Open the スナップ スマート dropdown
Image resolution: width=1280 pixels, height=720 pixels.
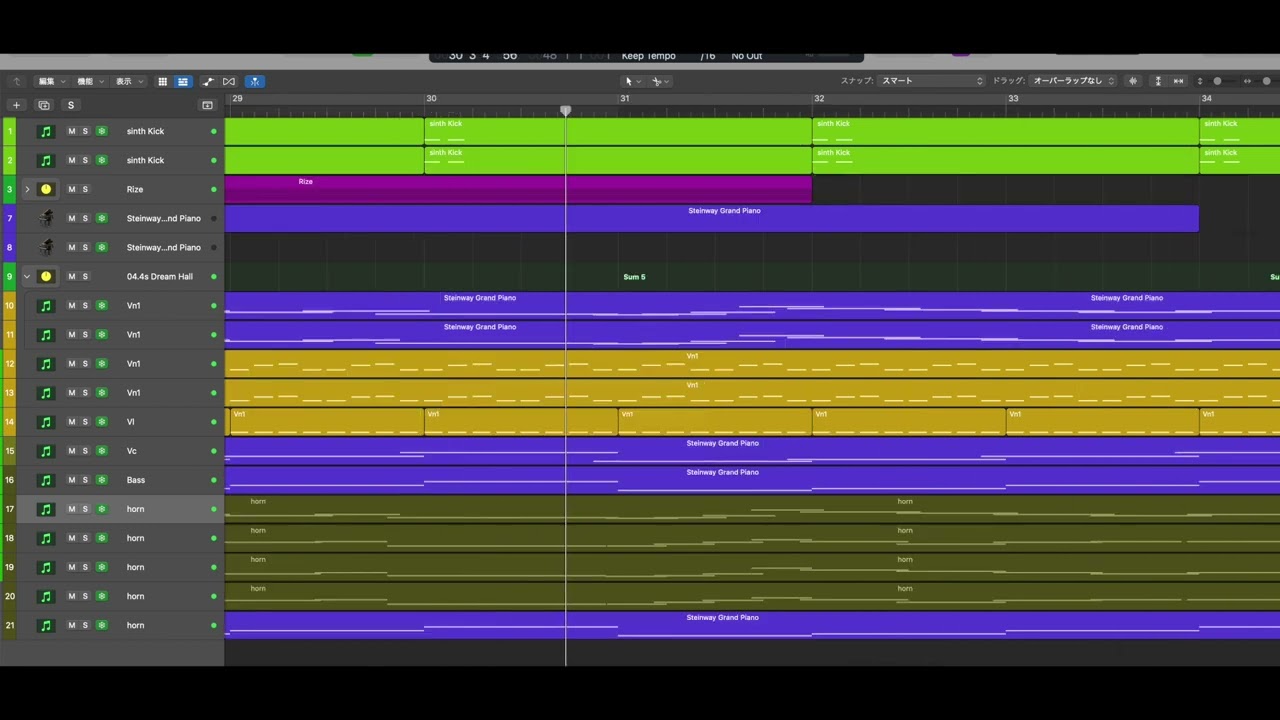(x=932, y=81)
